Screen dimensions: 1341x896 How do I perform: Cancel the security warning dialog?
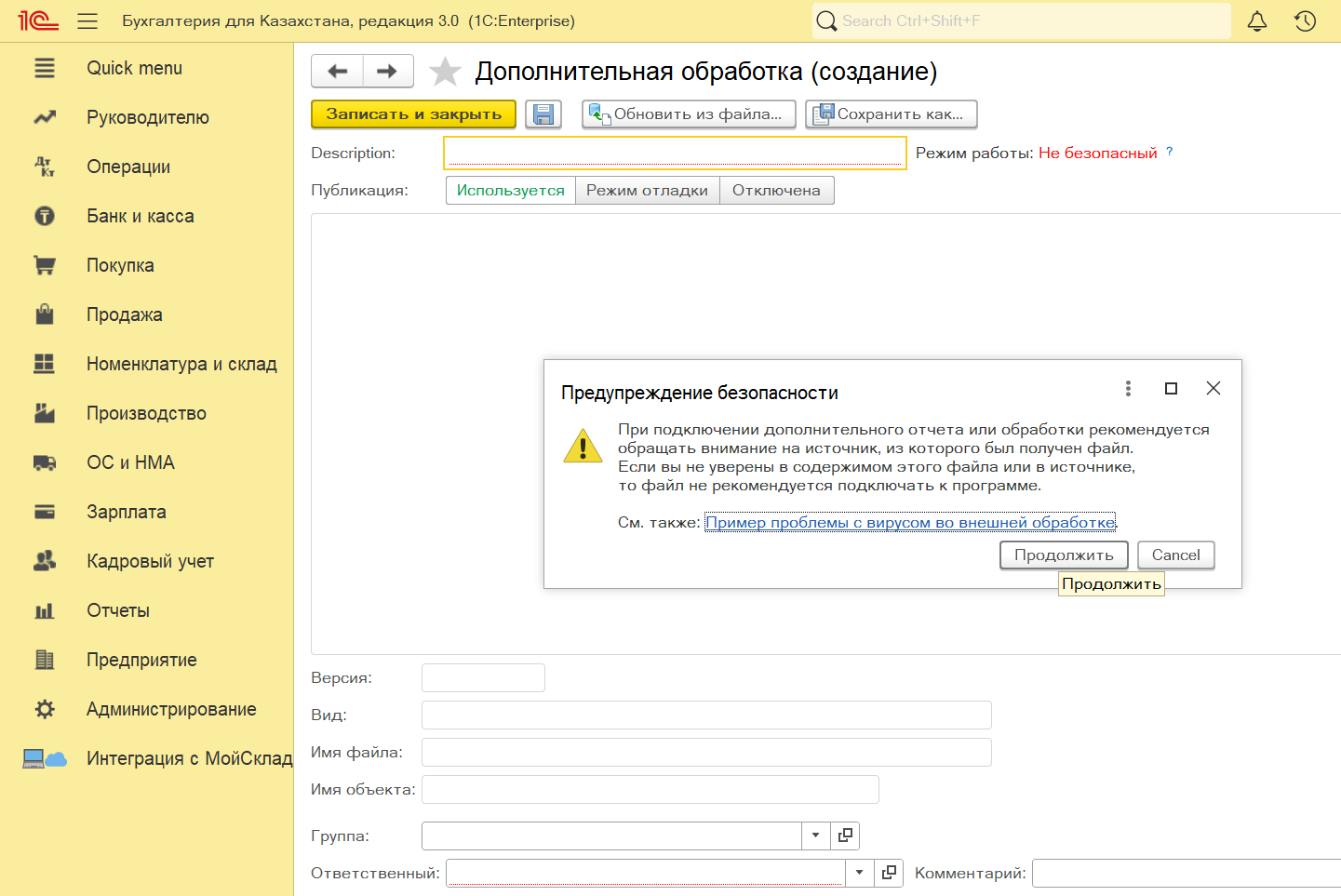click(1176, 555)
